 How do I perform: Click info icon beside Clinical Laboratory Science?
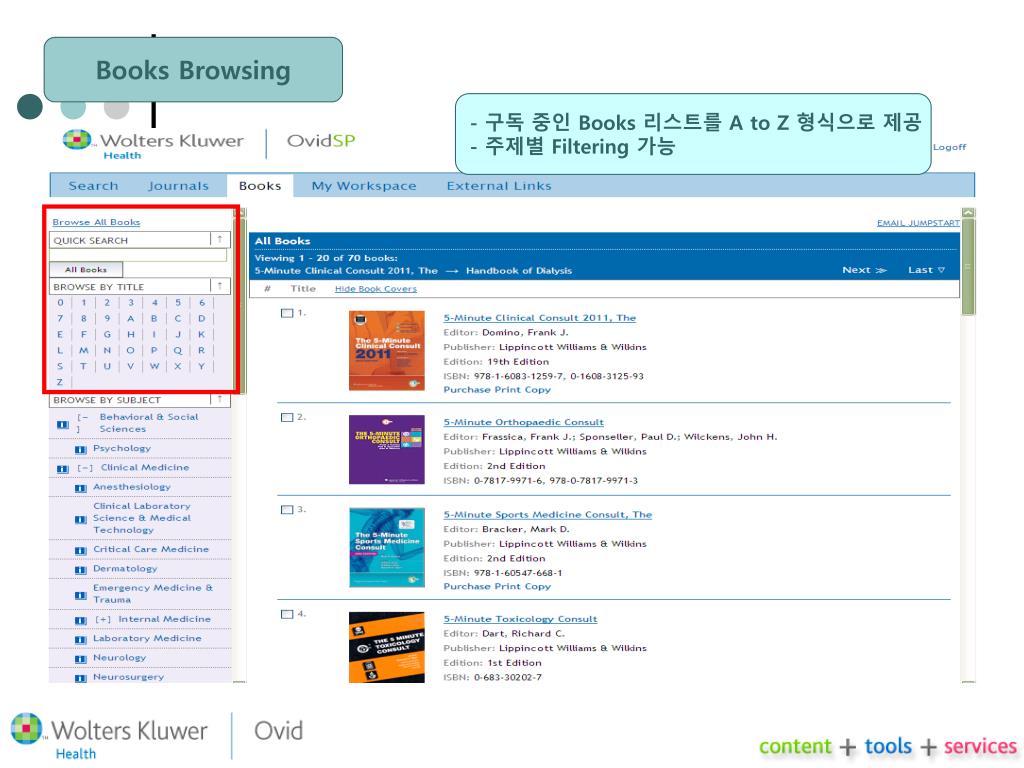[x=80, y=519]
